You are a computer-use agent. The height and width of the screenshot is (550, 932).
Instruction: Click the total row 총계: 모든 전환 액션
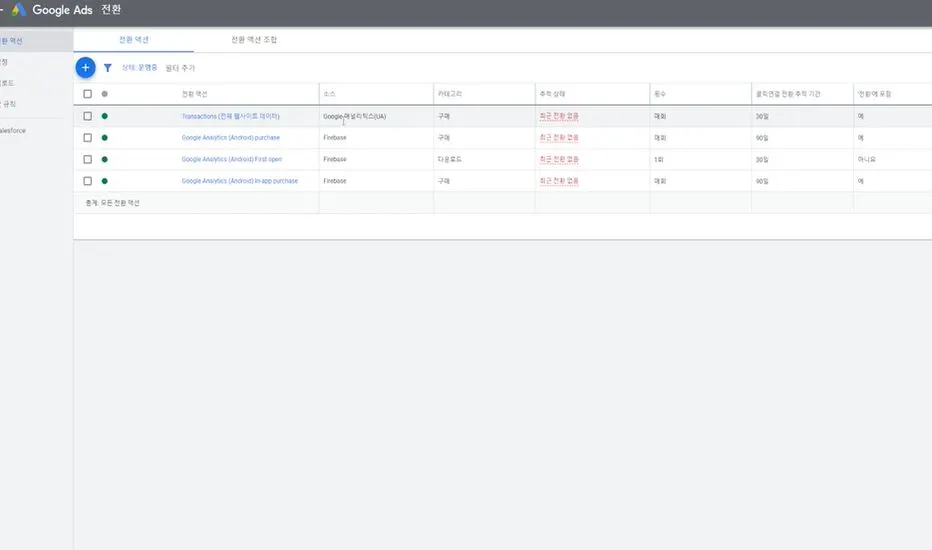tap(112, 203)
